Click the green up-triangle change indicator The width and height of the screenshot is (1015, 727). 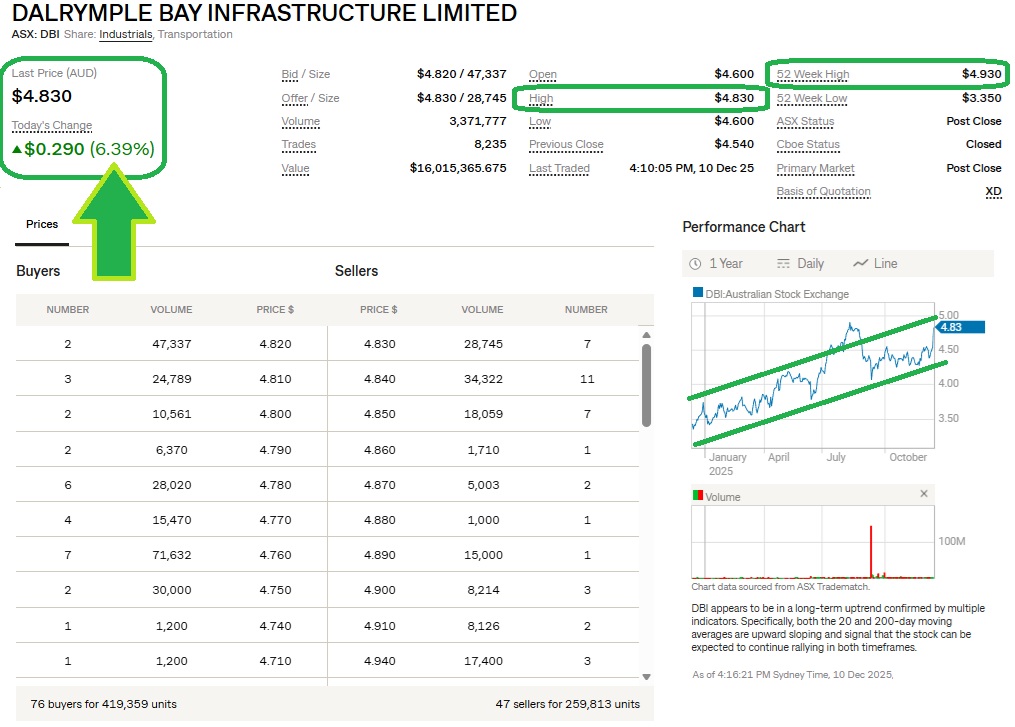pyautogui.click(x=17, y=150)
